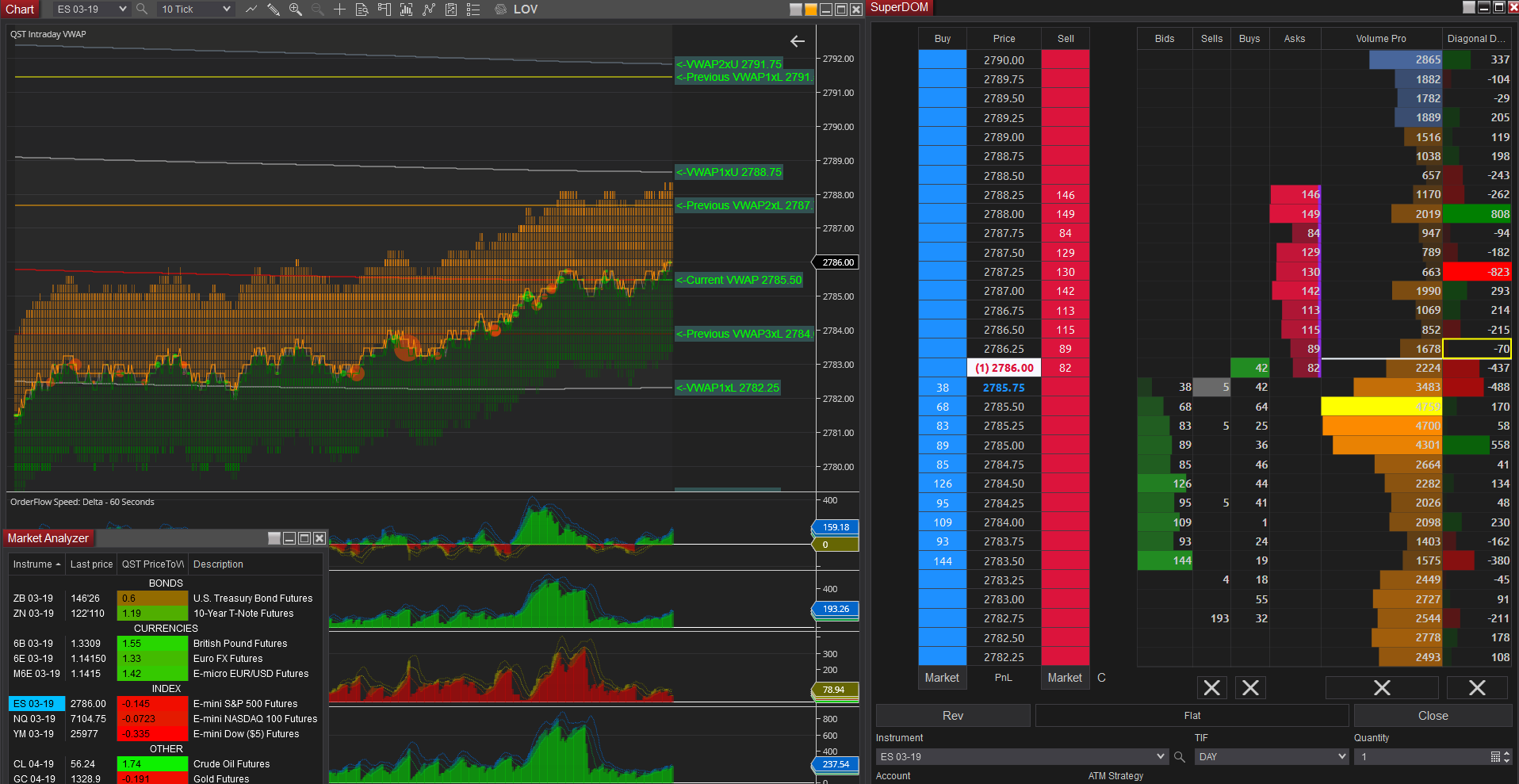
Task: Click the gray link swatch on Chart window
Action: click(x=796, y=10)
